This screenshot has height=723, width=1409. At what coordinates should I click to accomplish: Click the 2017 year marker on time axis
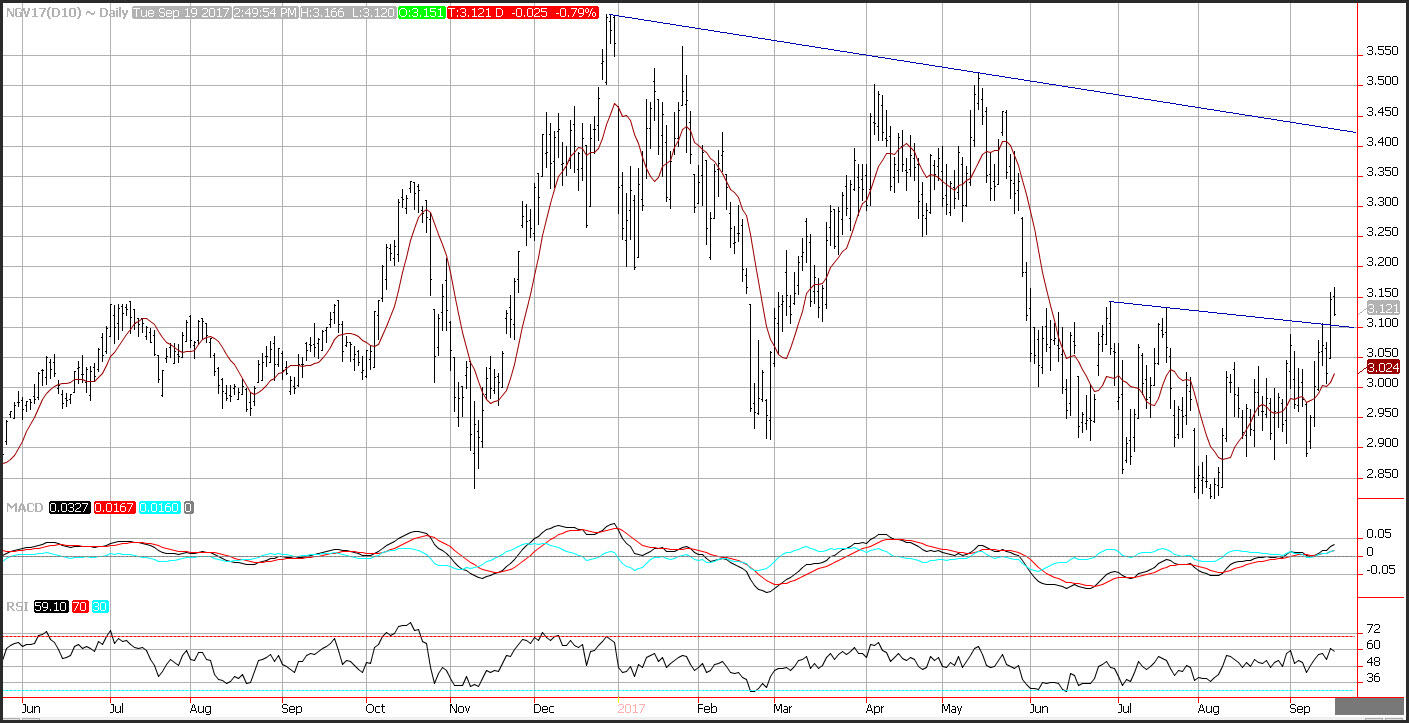coord(631,710)
